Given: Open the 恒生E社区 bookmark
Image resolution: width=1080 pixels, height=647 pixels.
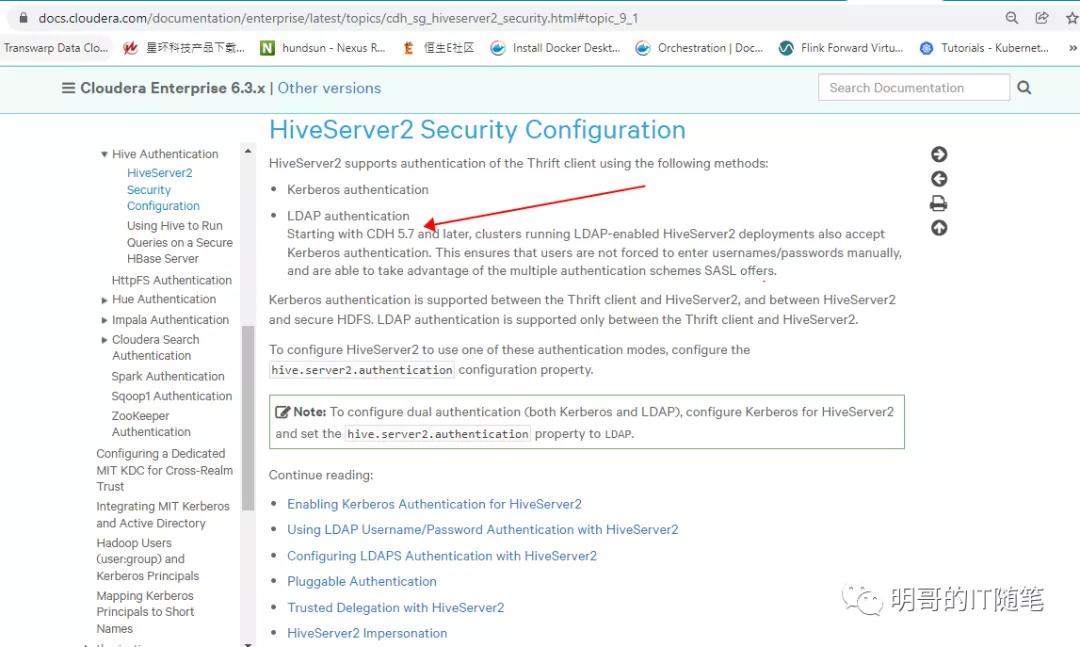Looking at the screenshot, I should pos(438,48).
